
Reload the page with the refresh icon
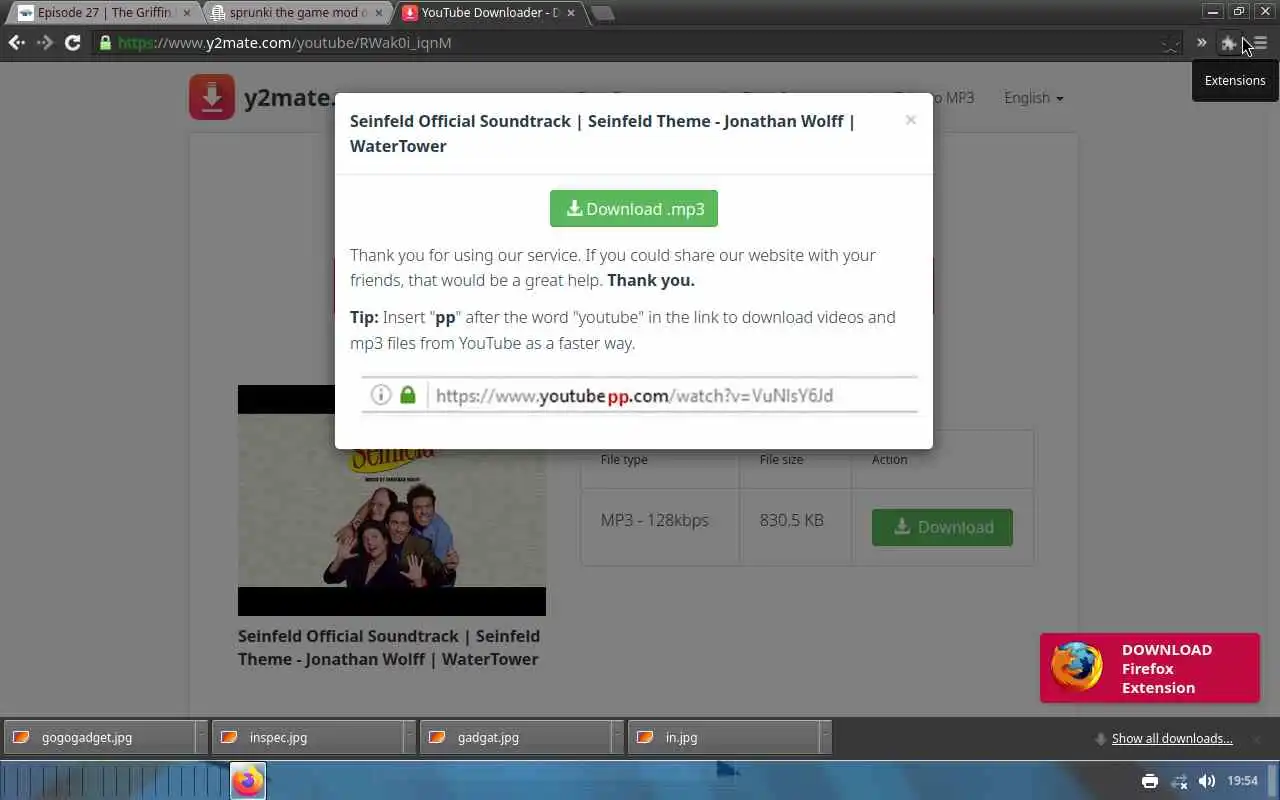72,43
